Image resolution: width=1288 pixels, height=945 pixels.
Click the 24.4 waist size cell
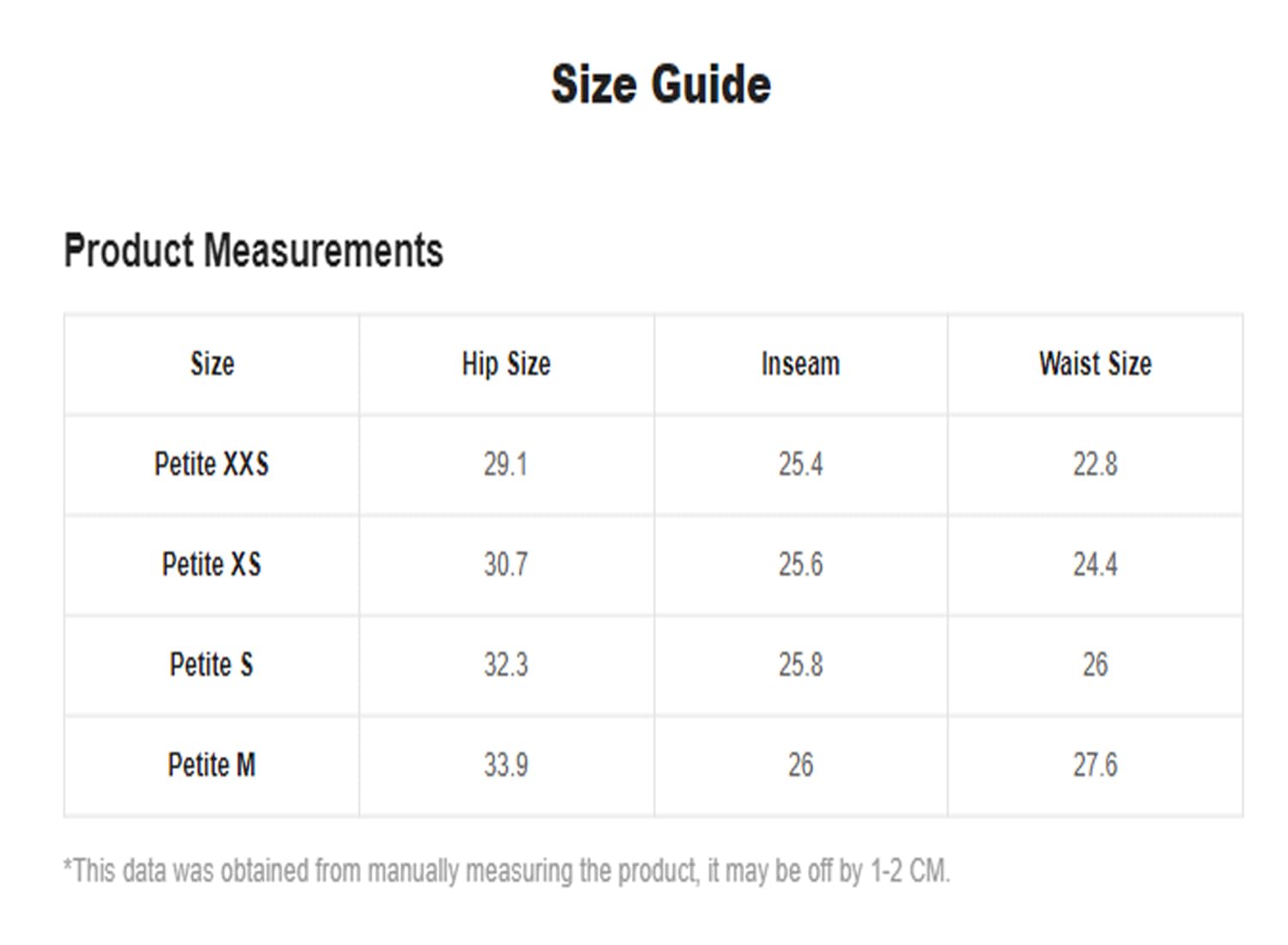click(1095, 565)
